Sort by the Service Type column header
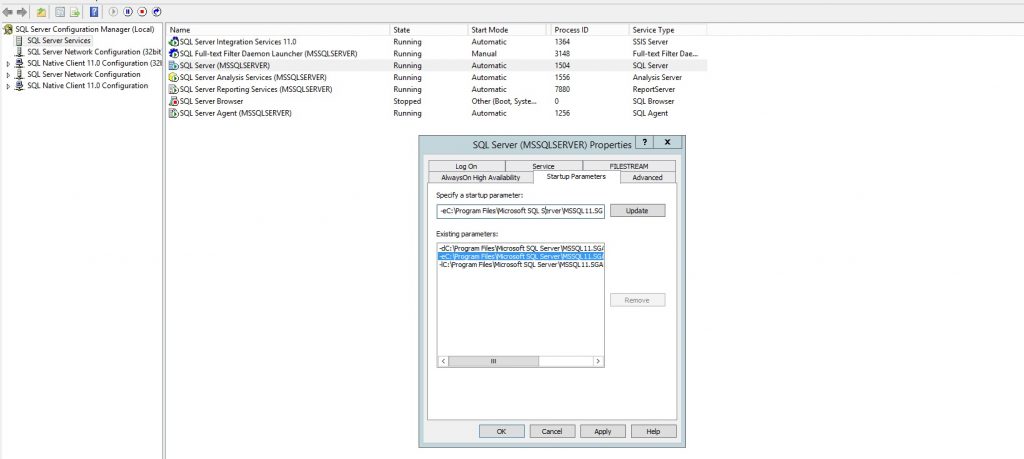1024x459 pixels. [667, 30]
